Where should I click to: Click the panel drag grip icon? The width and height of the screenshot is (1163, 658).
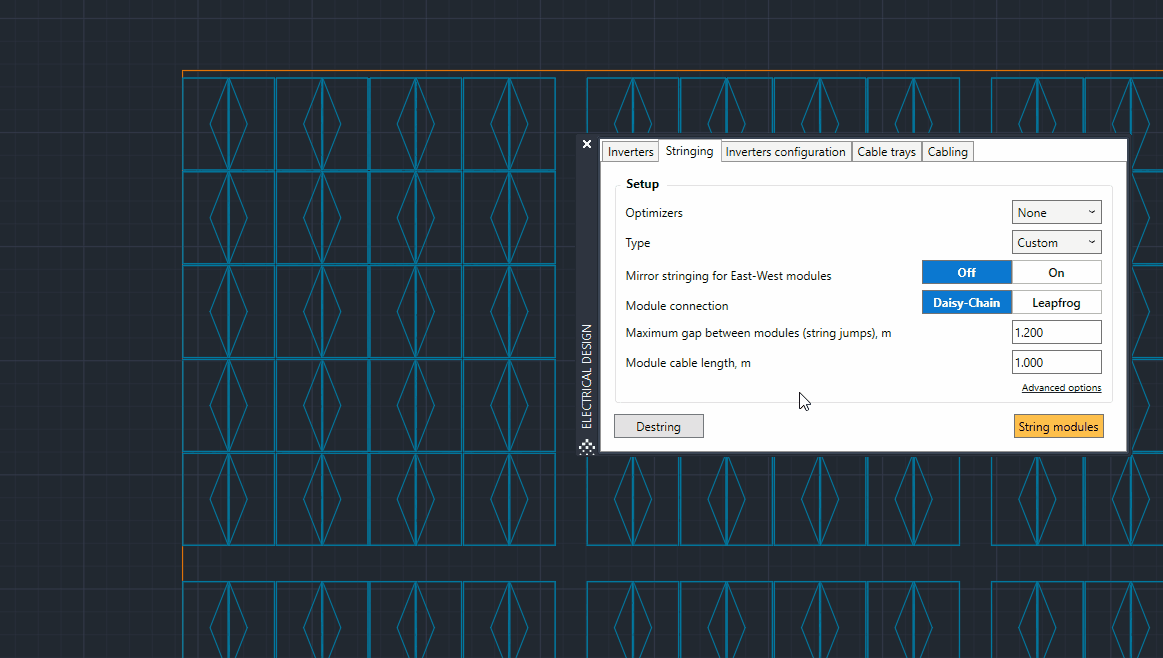pyautogui.click(x=587, y=447)
